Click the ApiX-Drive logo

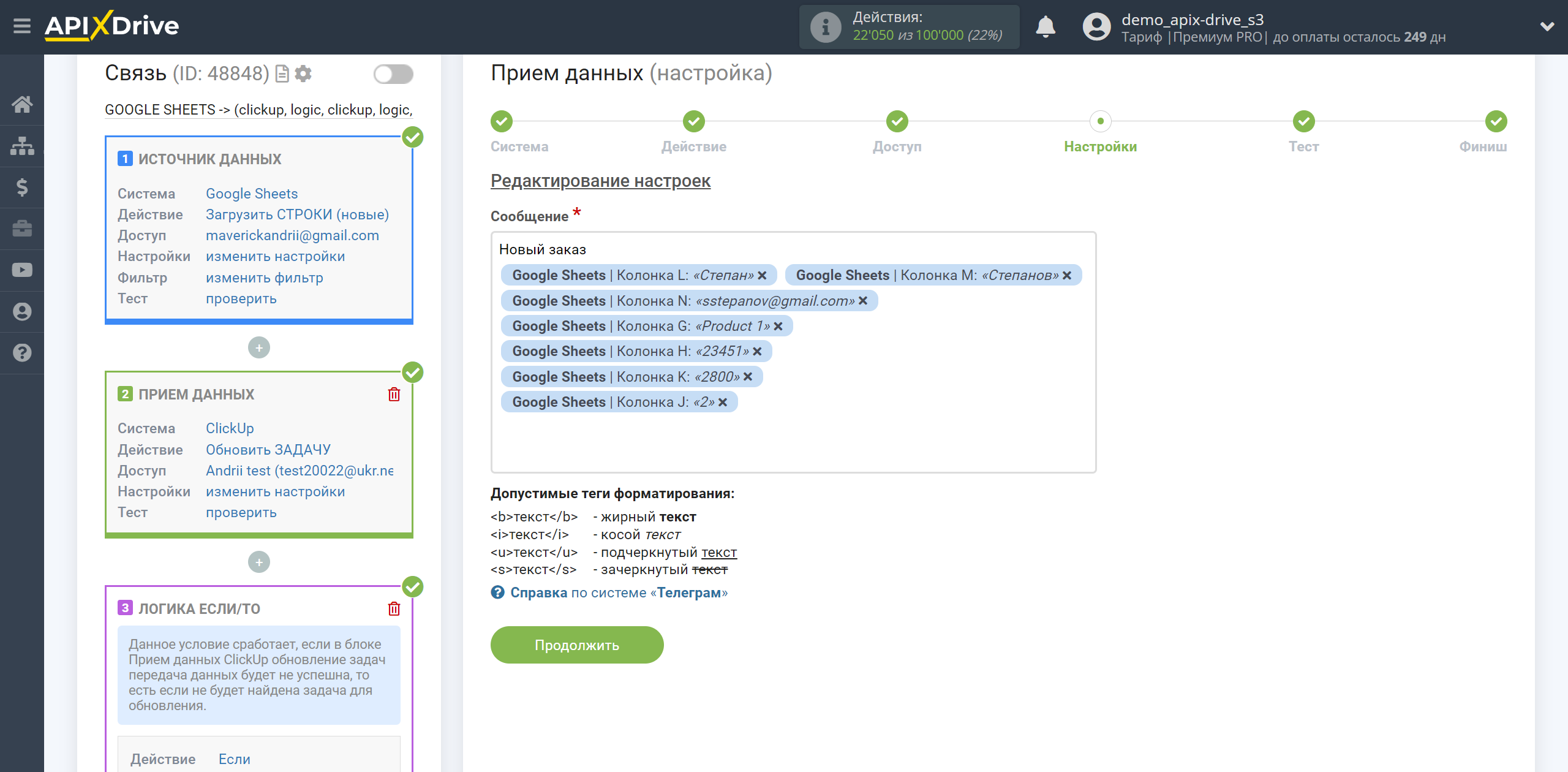[111, 26]
